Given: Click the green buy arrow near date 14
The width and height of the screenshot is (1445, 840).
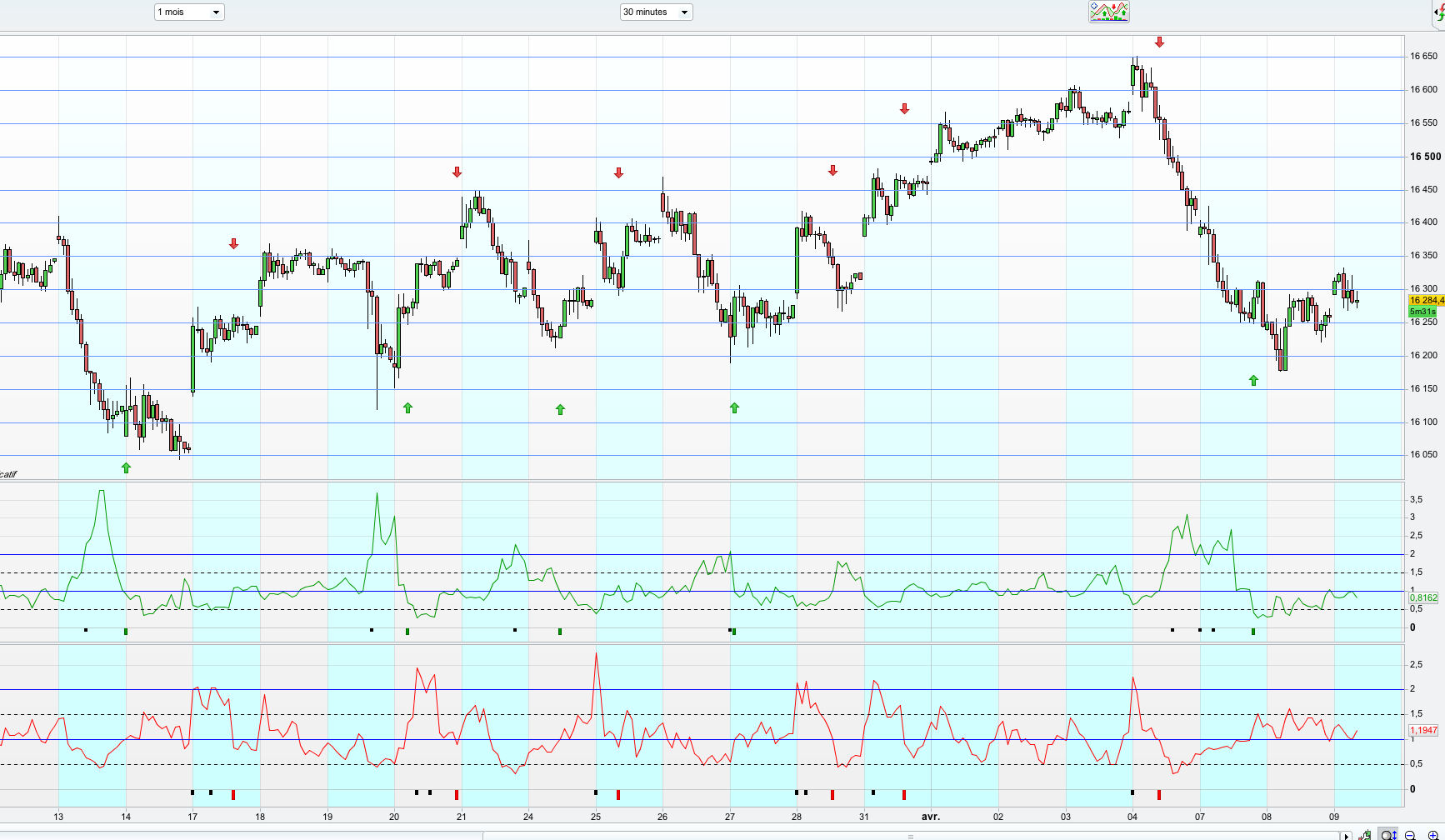Looking at the screenshot, I should pos(126,467).
